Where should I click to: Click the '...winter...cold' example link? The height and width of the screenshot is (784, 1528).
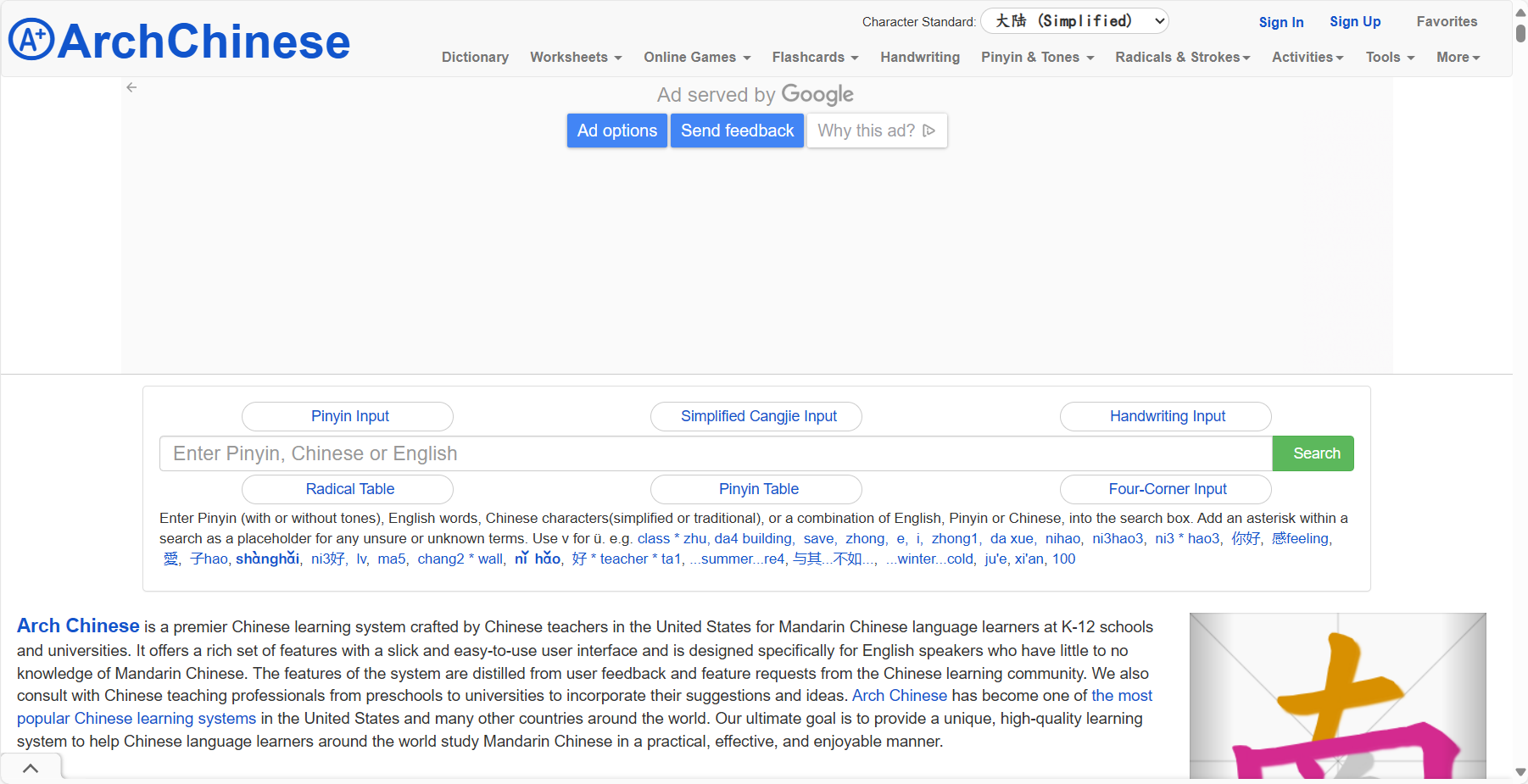929,559
